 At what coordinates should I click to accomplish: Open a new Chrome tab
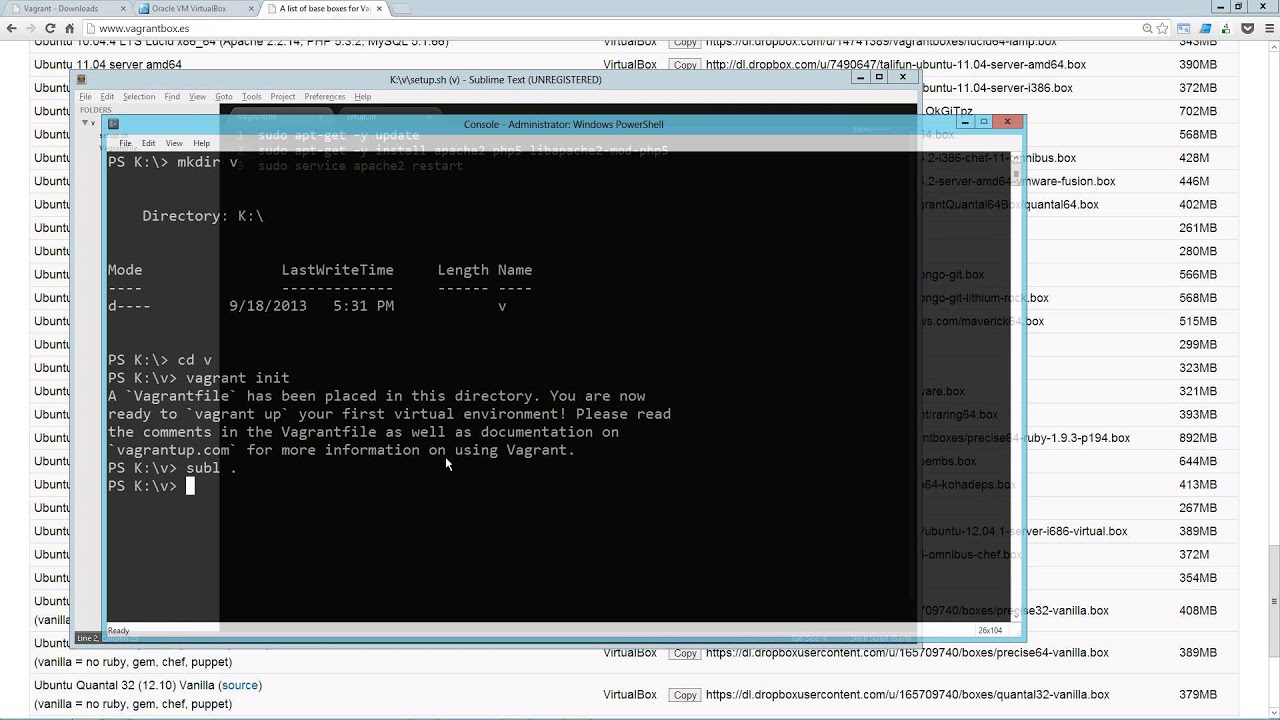403,9
